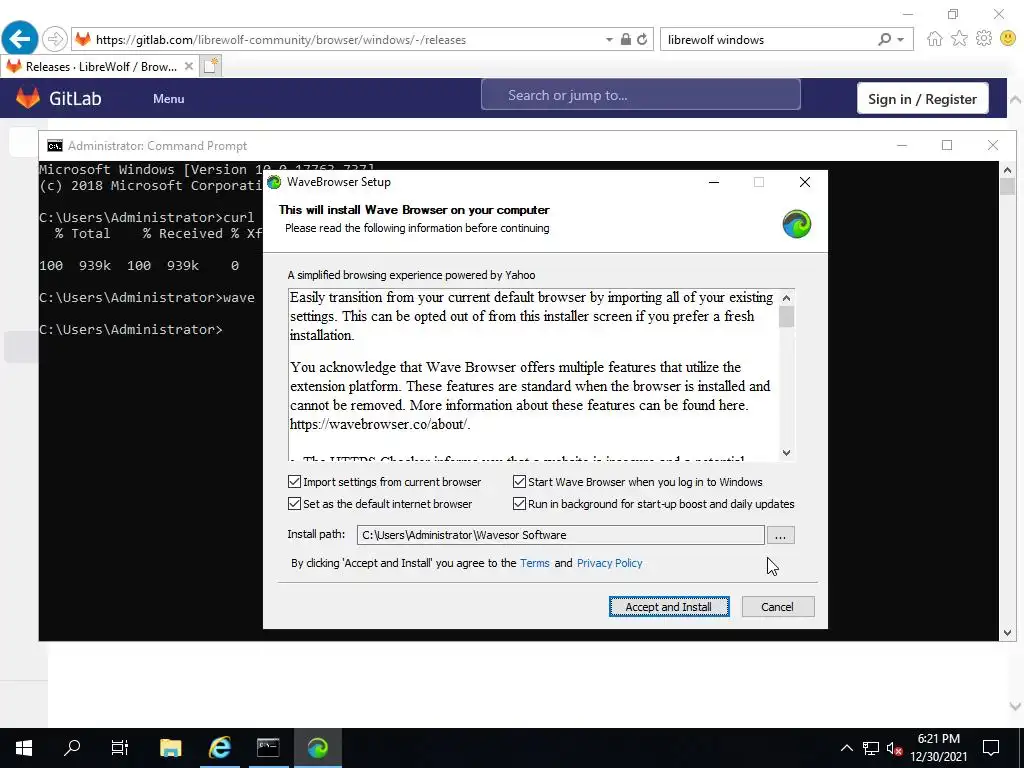Click Accept and Install button
Image resolution: width=1024 pixels, height=768 pixels.
pos(669,607)
